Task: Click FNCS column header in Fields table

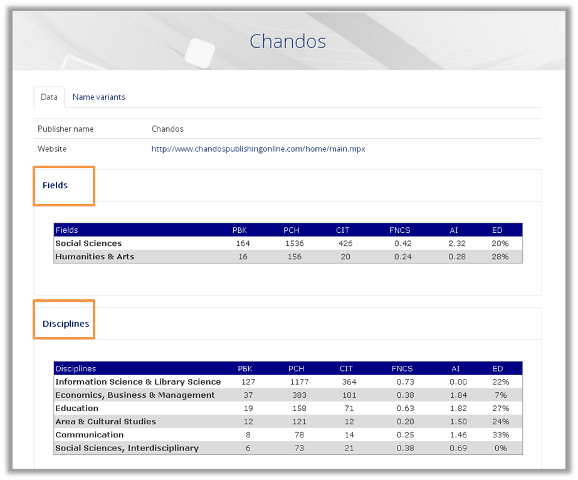Action: 400,230
